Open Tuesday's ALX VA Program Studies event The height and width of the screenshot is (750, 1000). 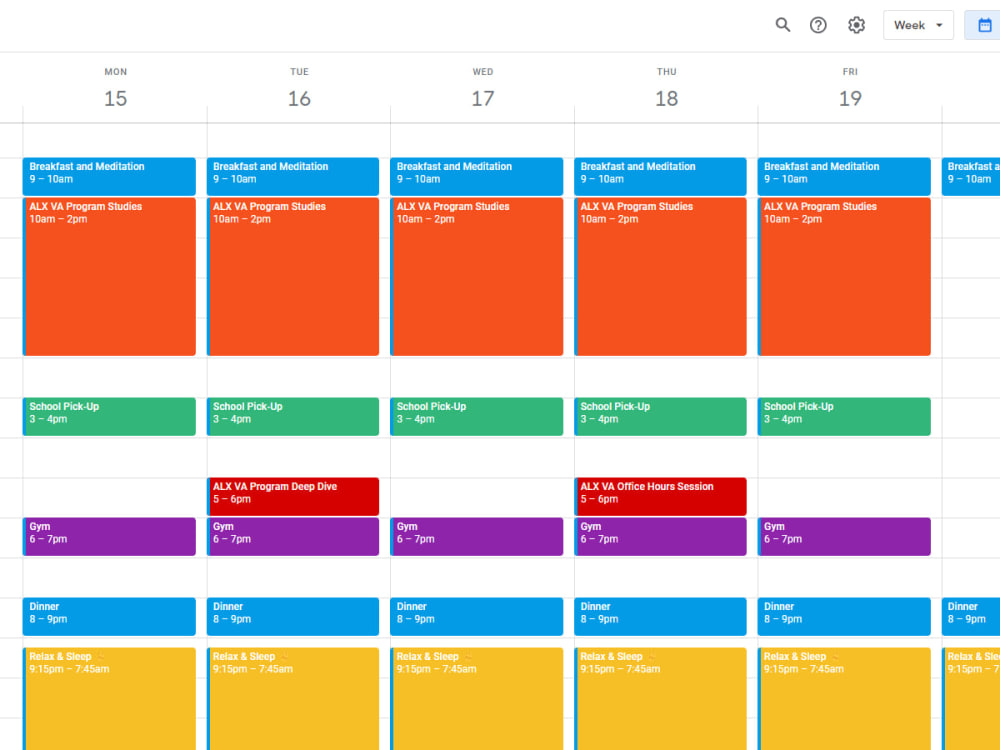coord(293,277)
